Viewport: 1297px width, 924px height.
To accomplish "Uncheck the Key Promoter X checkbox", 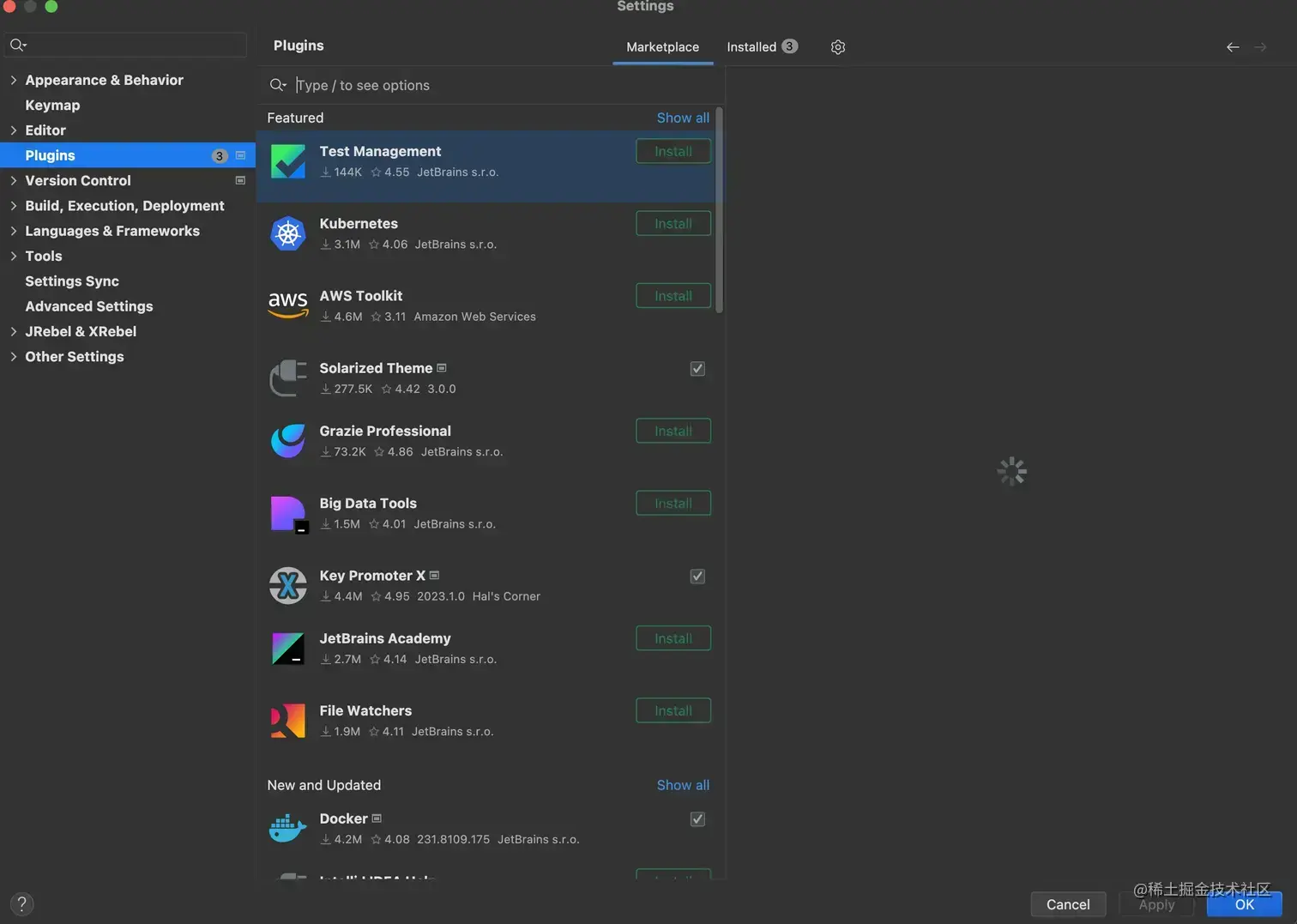I will point(697,577).
